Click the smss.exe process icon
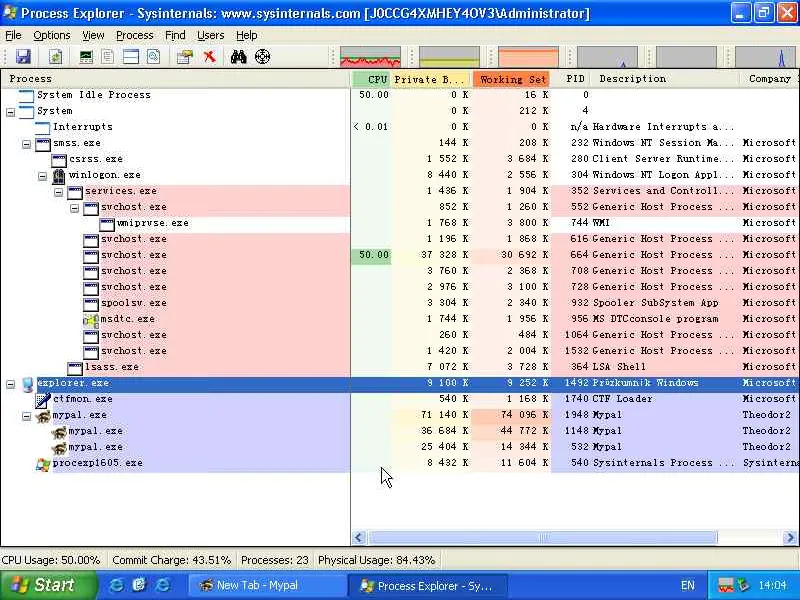Screen dimensions: 800x600 [x=43, y=144]
